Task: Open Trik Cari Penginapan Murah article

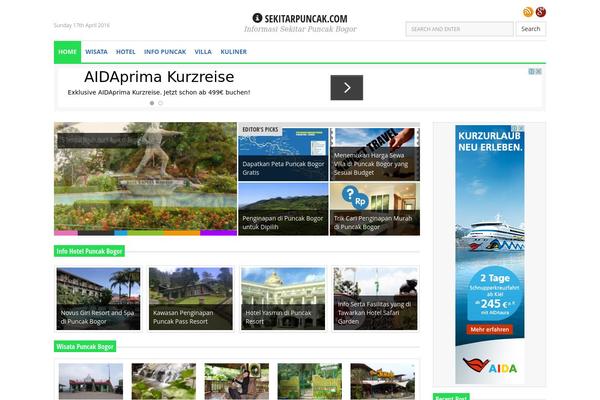Action: pos(375,209)
